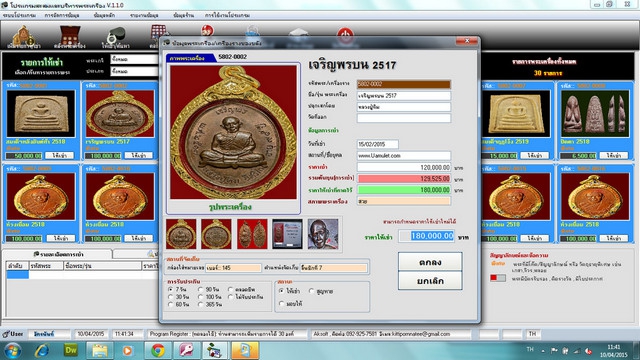Screen dimensions: 640x360
Task: Select the 7 วัน warranty radio button
Action: (x=171, y=289)
